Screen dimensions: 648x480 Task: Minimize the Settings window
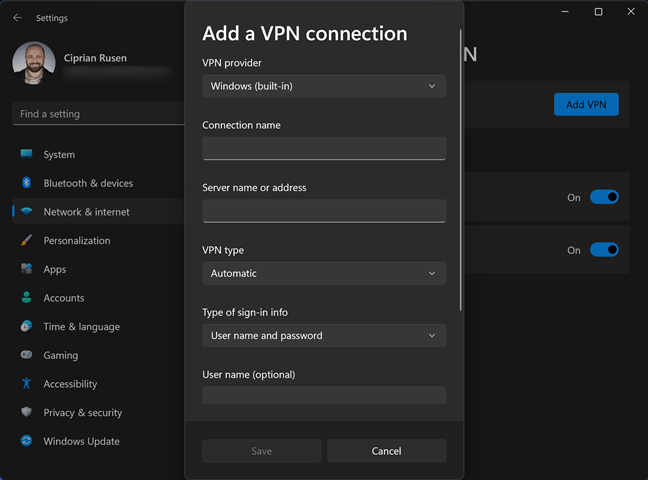point(565,12)
